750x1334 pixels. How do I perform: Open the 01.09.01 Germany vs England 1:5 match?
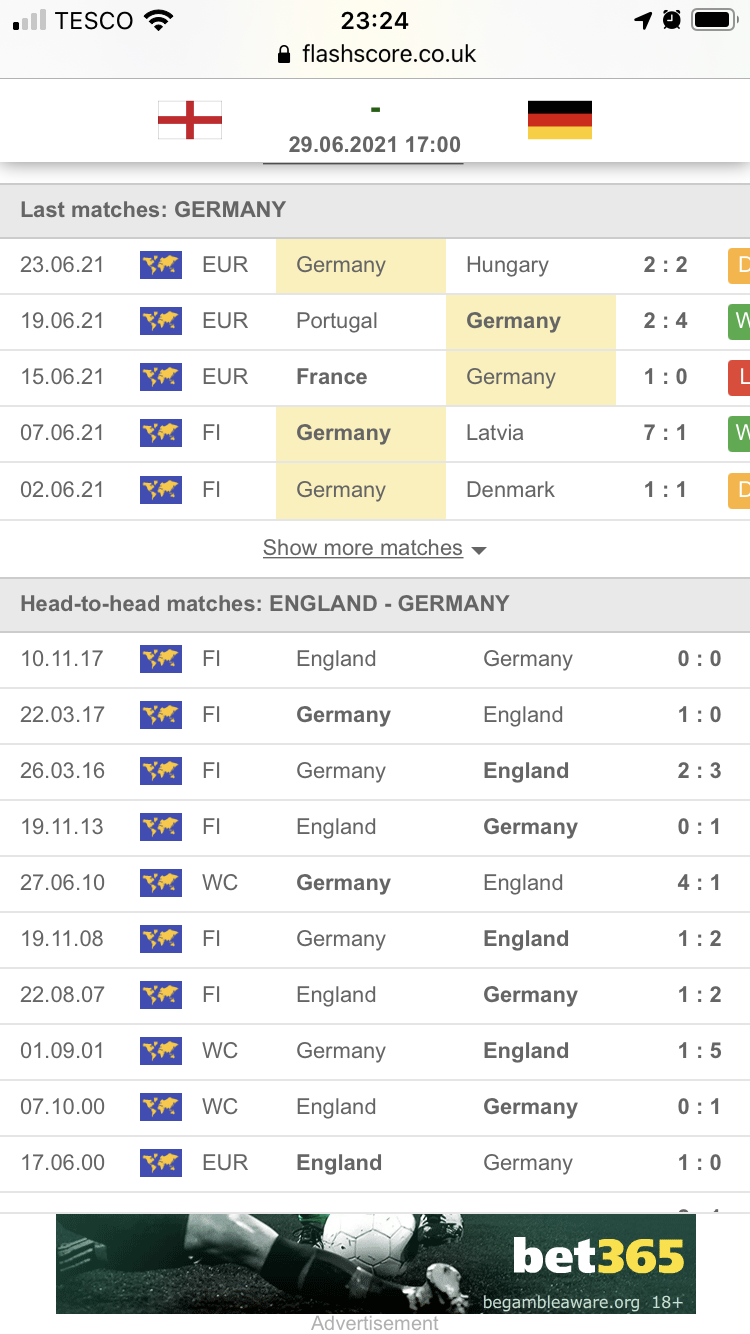point(375,1052)
